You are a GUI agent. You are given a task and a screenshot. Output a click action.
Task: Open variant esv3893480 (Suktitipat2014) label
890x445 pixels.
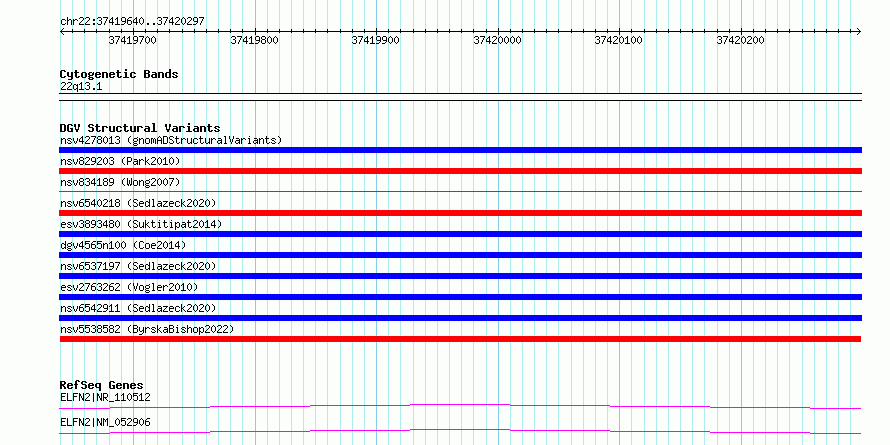click(141, 224)
